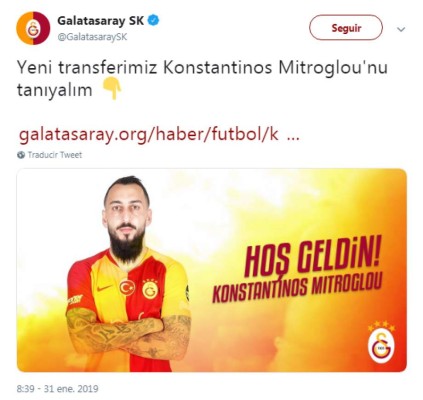Expand the truncated link ellipsis

[293, 137]
